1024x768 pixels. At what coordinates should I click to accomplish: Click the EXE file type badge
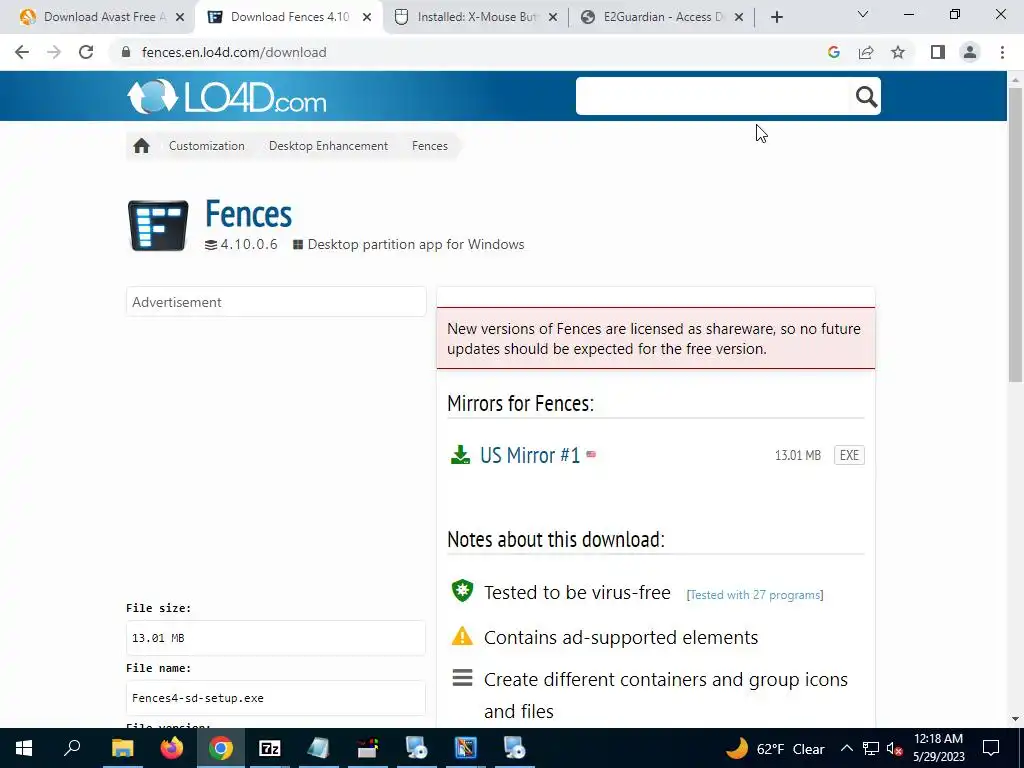[849, 455]
